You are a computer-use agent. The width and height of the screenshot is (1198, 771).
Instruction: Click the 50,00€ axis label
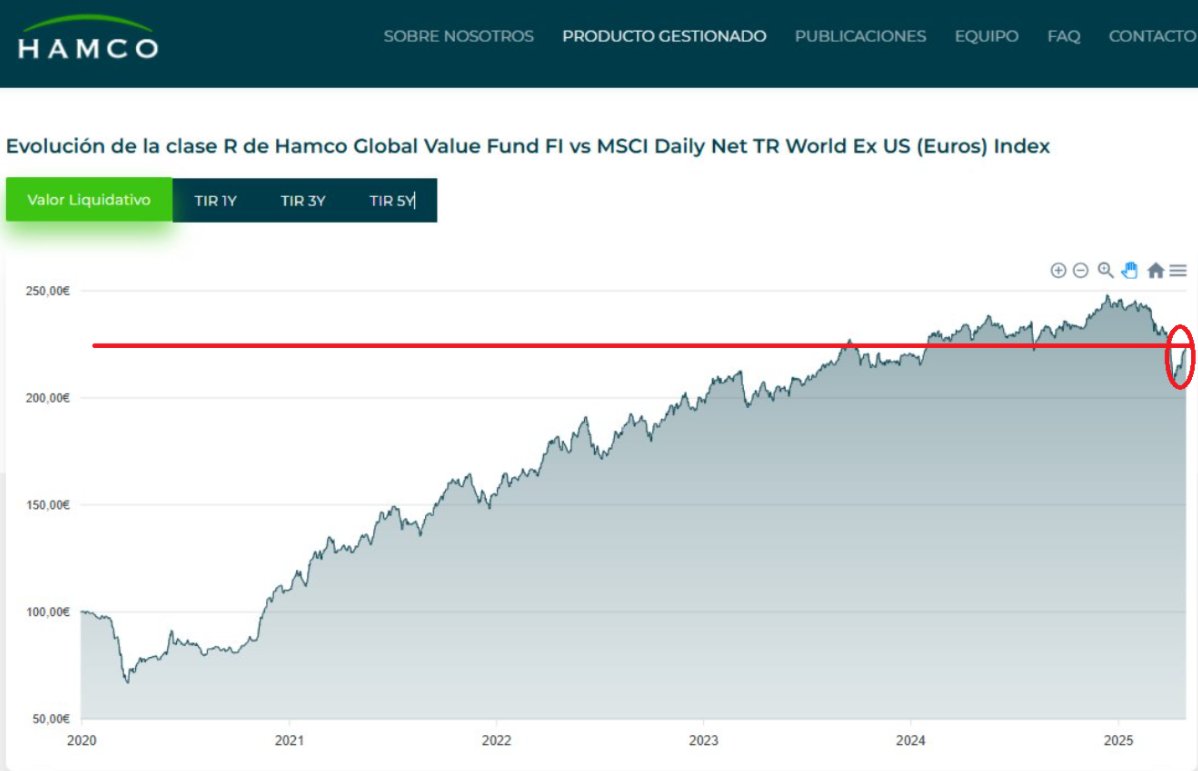(50, 719)
